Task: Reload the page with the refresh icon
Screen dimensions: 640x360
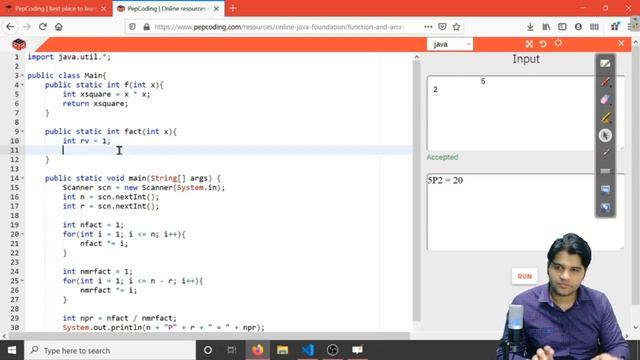Action: (x=42, y=27)
